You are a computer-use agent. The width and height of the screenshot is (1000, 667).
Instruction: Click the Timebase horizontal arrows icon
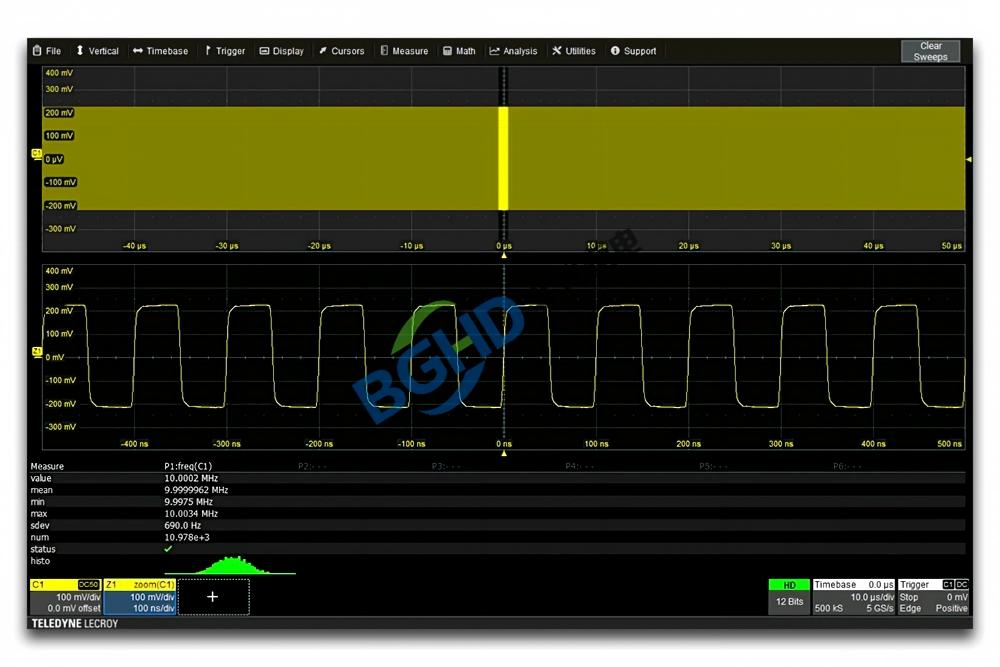tap(138, 51)
